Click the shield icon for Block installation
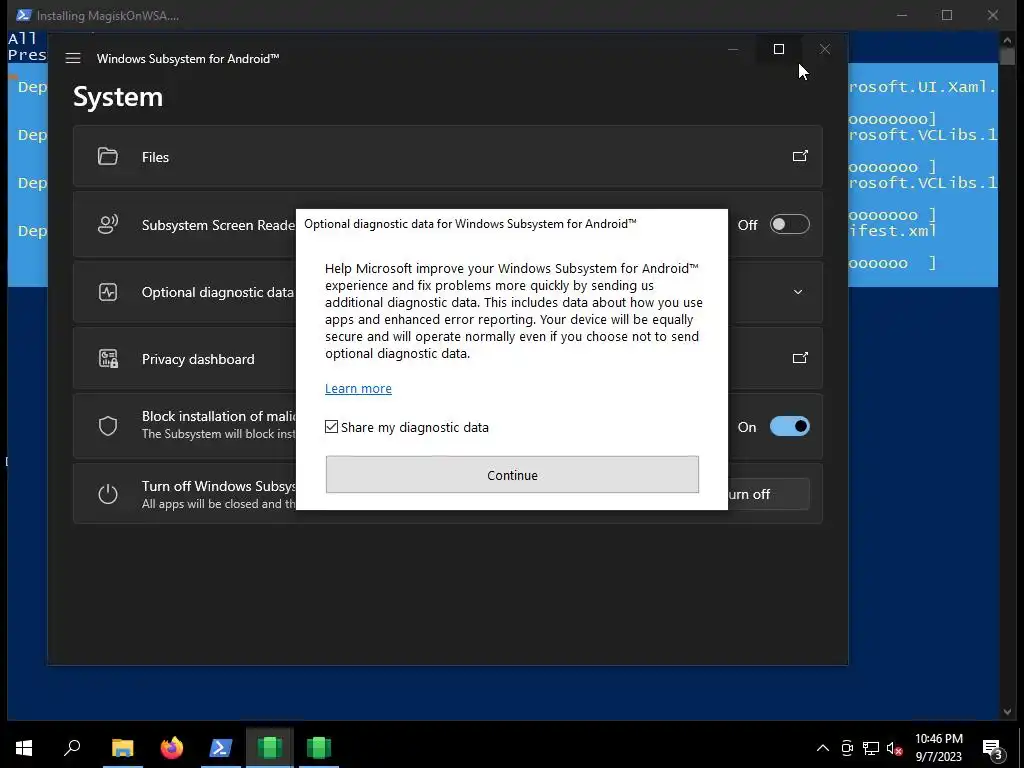Viewport: 1024px width, 768px height. tap(108, 426)
